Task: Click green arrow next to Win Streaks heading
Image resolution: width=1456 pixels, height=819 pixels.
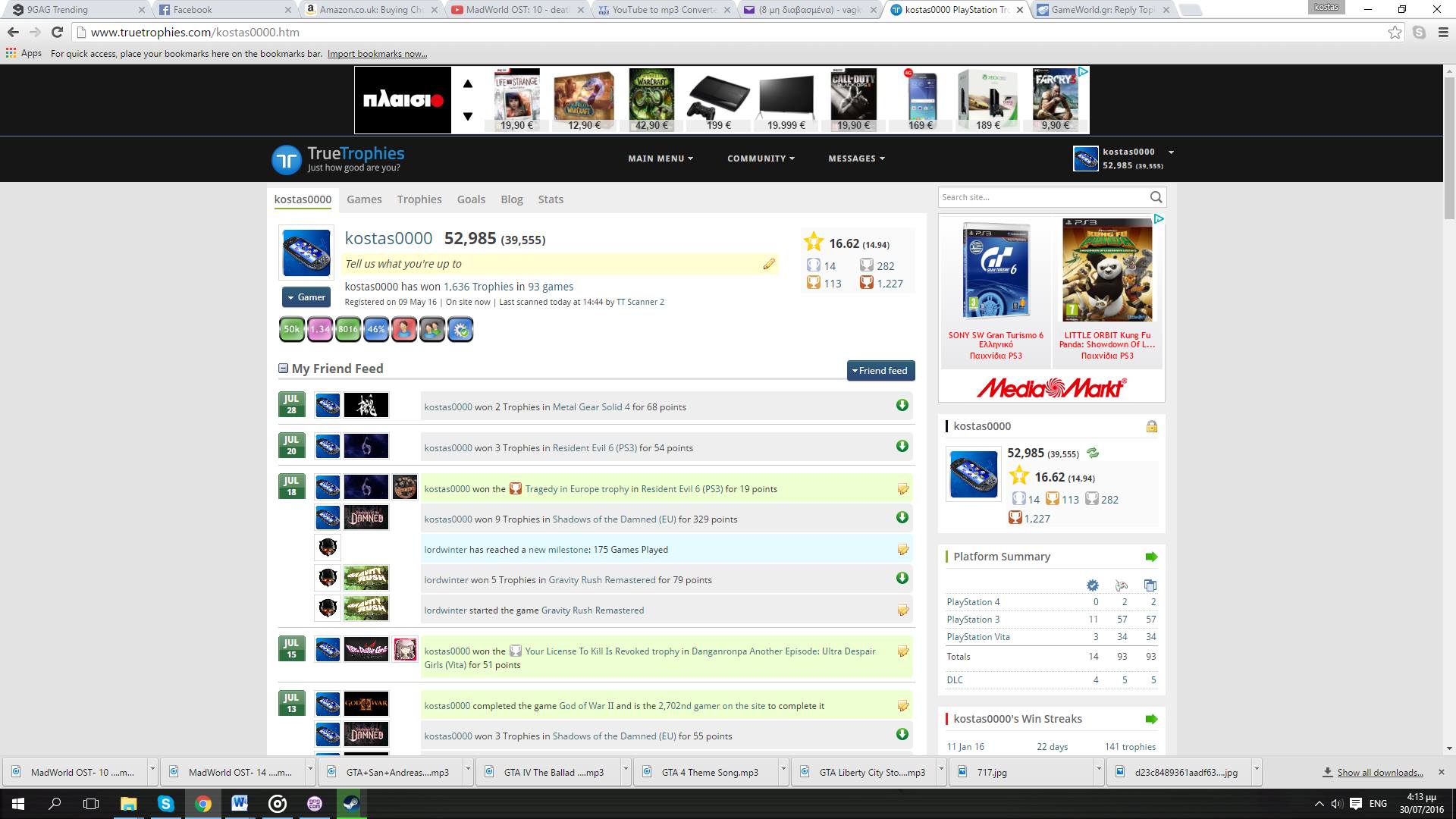Action: (1151, 719)
